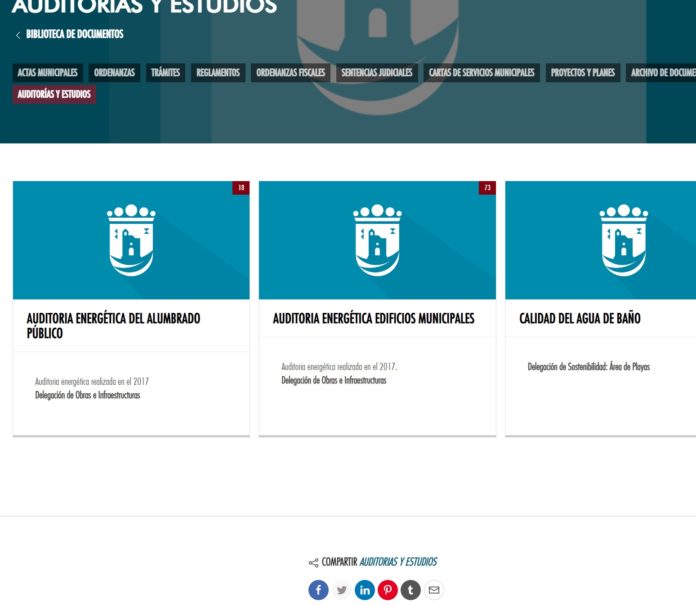
Task: Open Calidad del Agua de Baño title
Action: point(580,319)
